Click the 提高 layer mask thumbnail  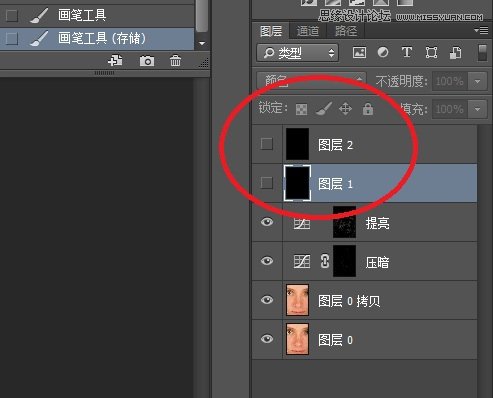click(344, 222)
